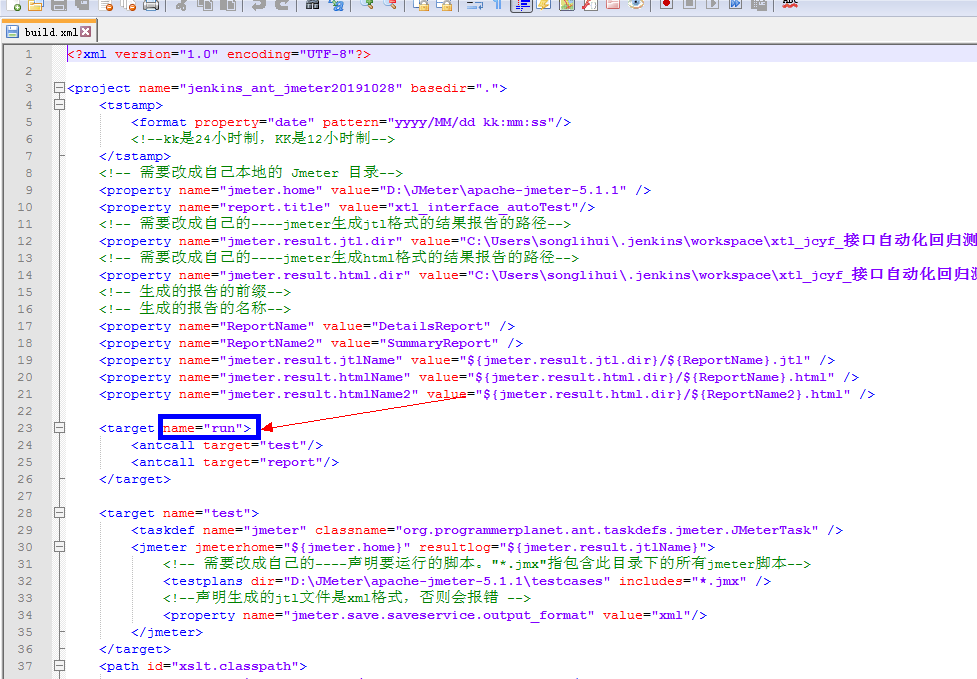Image resolution: width=977 pixels, height=679 pixels.
Task: Click the Paste toolbar icon
Action: [x=228, y=5]
